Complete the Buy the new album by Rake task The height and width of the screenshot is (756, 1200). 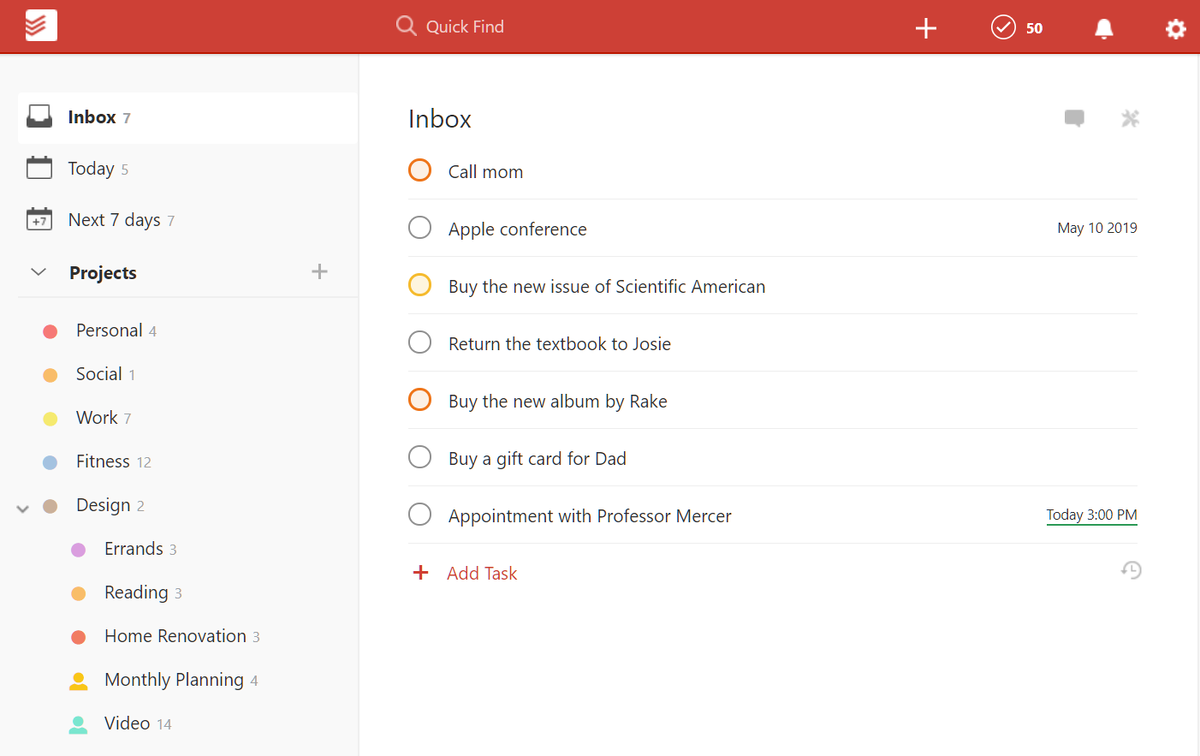(x=419, y=399)
